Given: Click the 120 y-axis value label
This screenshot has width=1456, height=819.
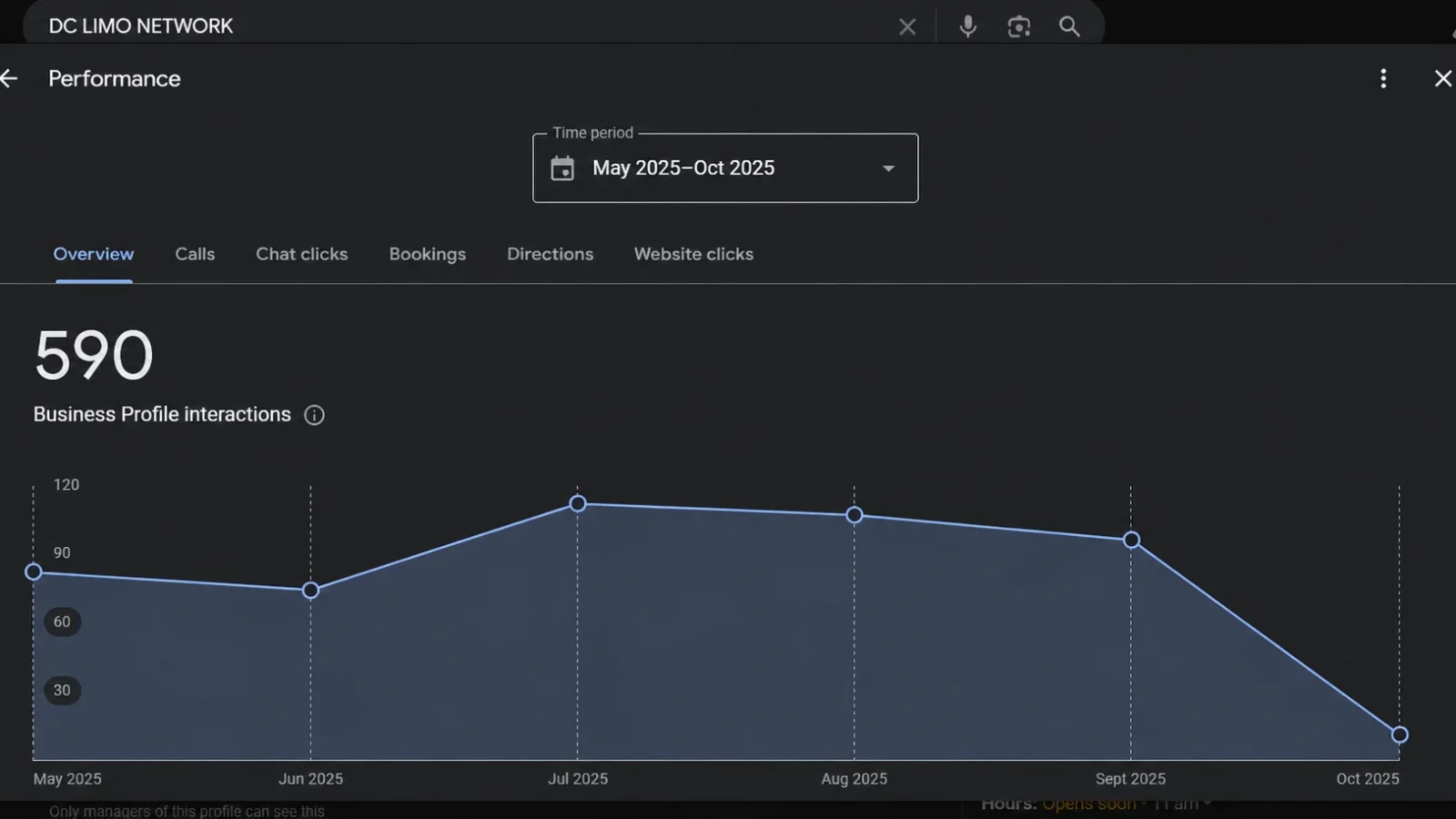Looking at the screenshot, I should pyautogui.click(x=66, y=485).
